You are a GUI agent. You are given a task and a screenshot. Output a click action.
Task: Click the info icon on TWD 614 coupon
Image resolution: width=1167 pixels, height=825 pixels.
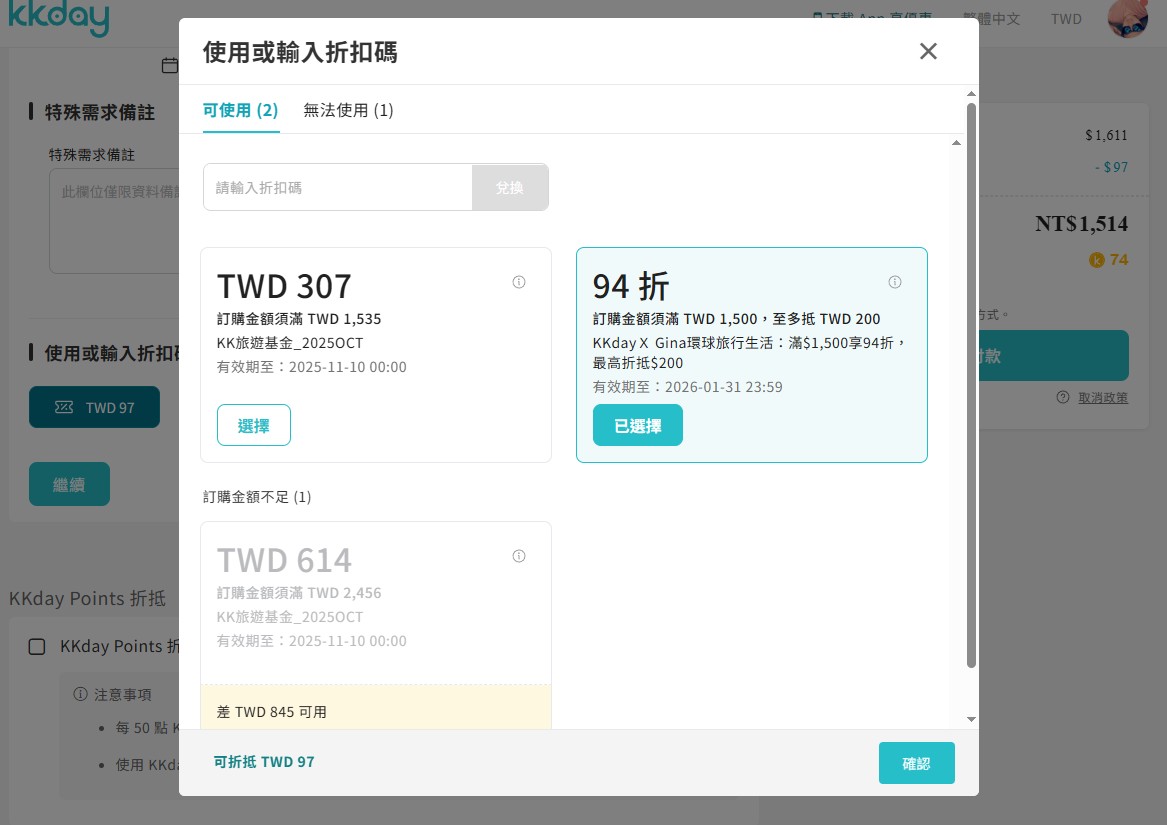coord(519,556)
